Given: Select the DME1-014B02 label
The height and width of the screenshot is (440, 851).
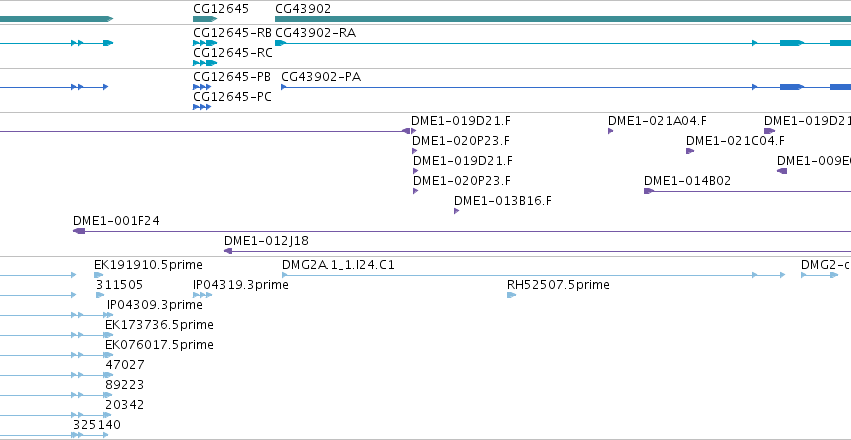Looking at the screenshot, I should (x=688, y=181).
